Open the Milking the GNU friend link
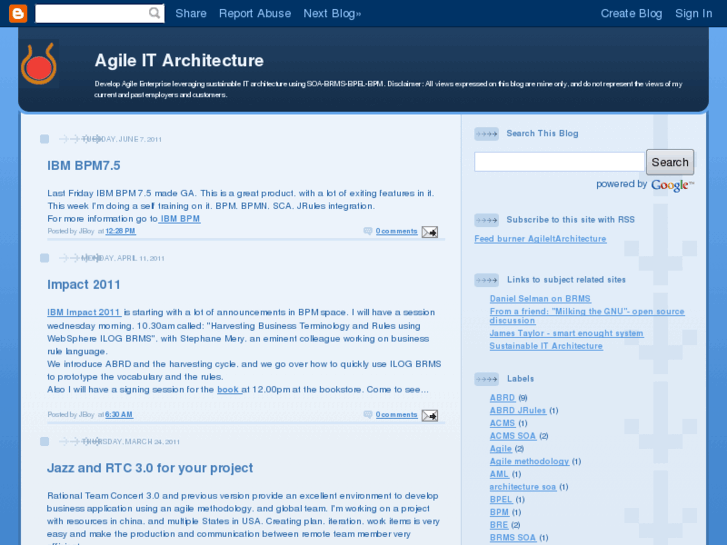 coord(587,316)
